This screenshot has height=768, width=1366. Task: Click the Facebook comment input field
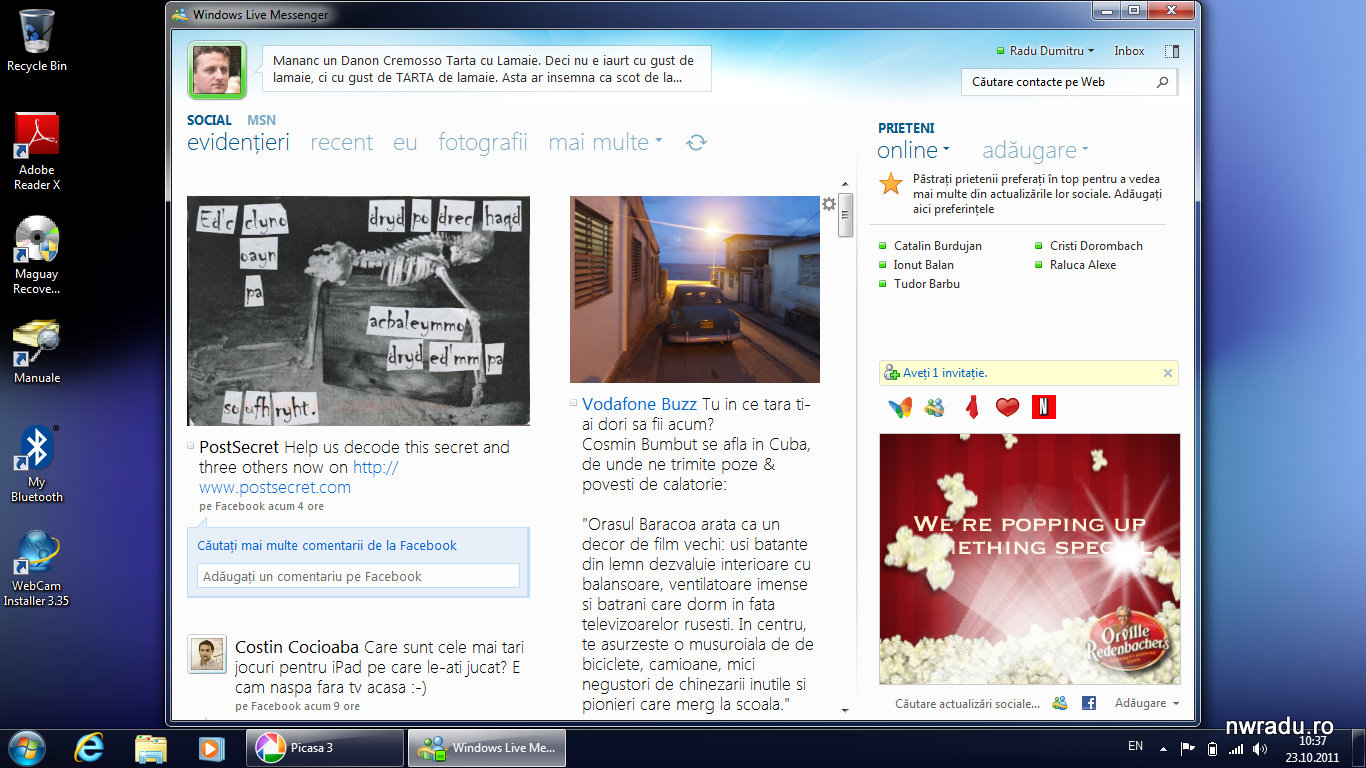358,576
